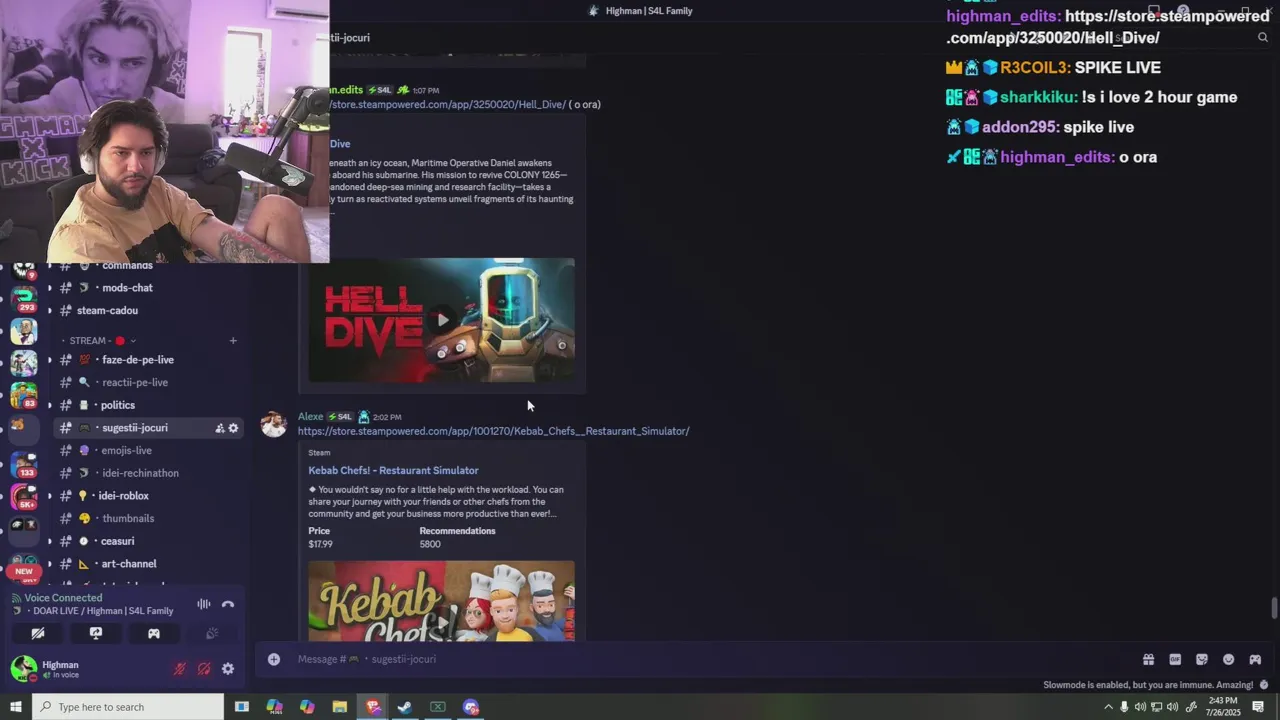Viewport: 1280px width, 720px height.
Task: Expand threads arrow for steam-cadou
Action: (49, 311)
